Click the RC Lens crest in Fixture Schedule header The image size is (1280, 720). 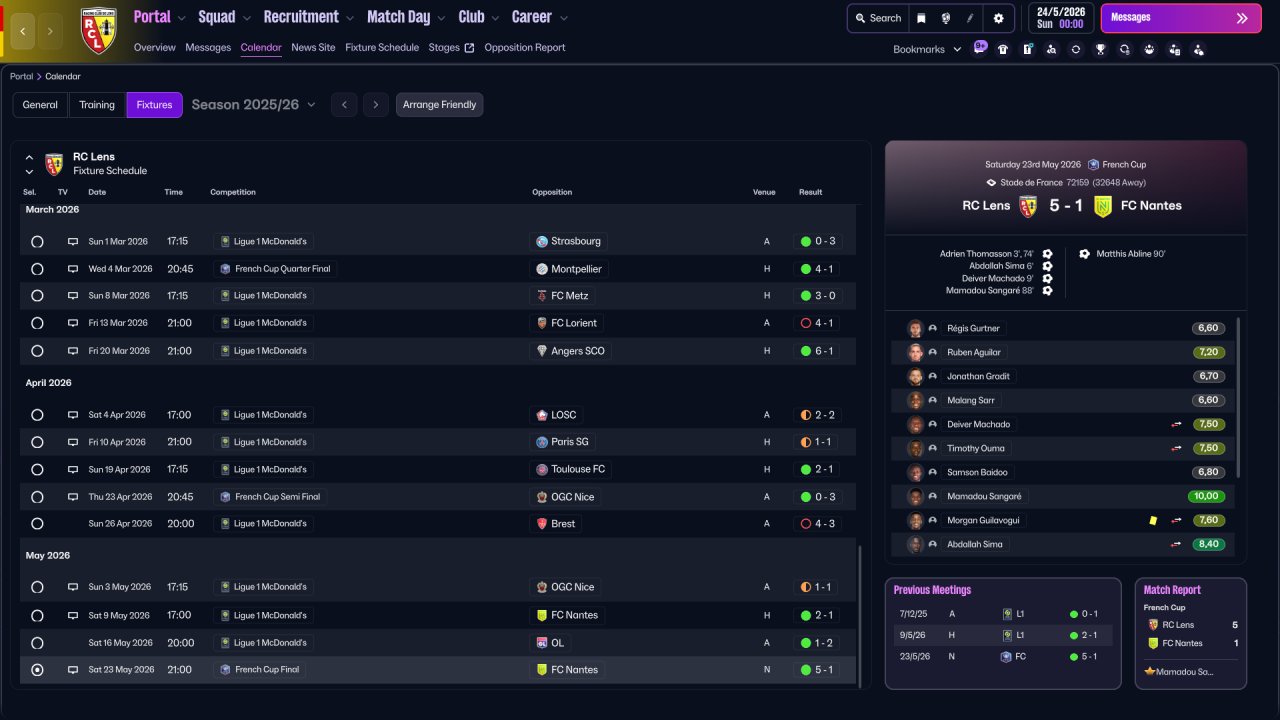click(x=54, y=164)
